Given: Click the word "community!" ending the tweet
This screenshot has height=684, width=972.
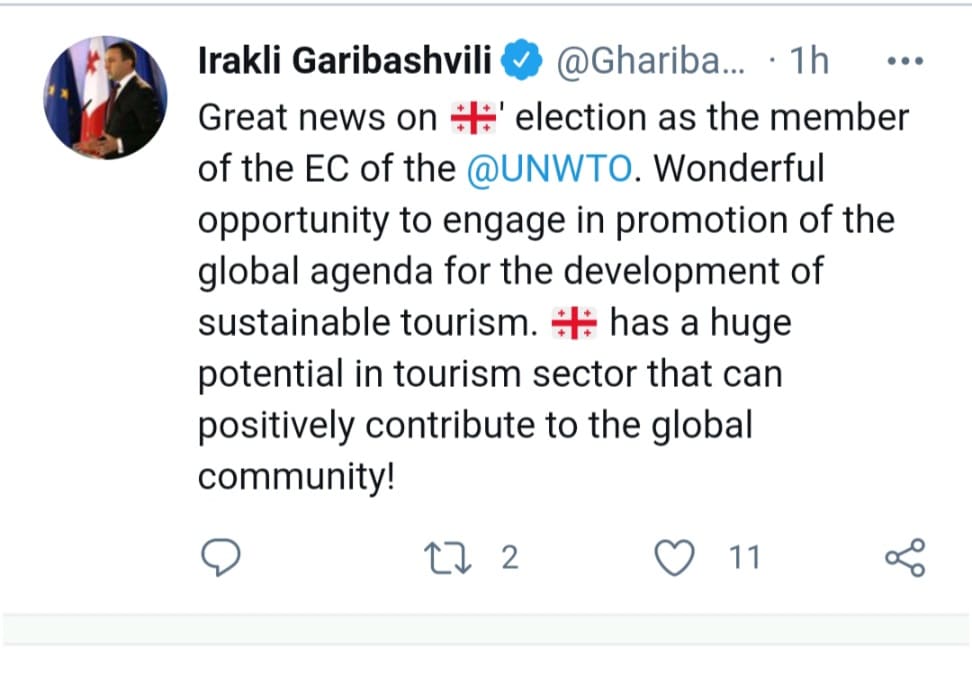Looking at the screenshot, I should coord(297,476).
